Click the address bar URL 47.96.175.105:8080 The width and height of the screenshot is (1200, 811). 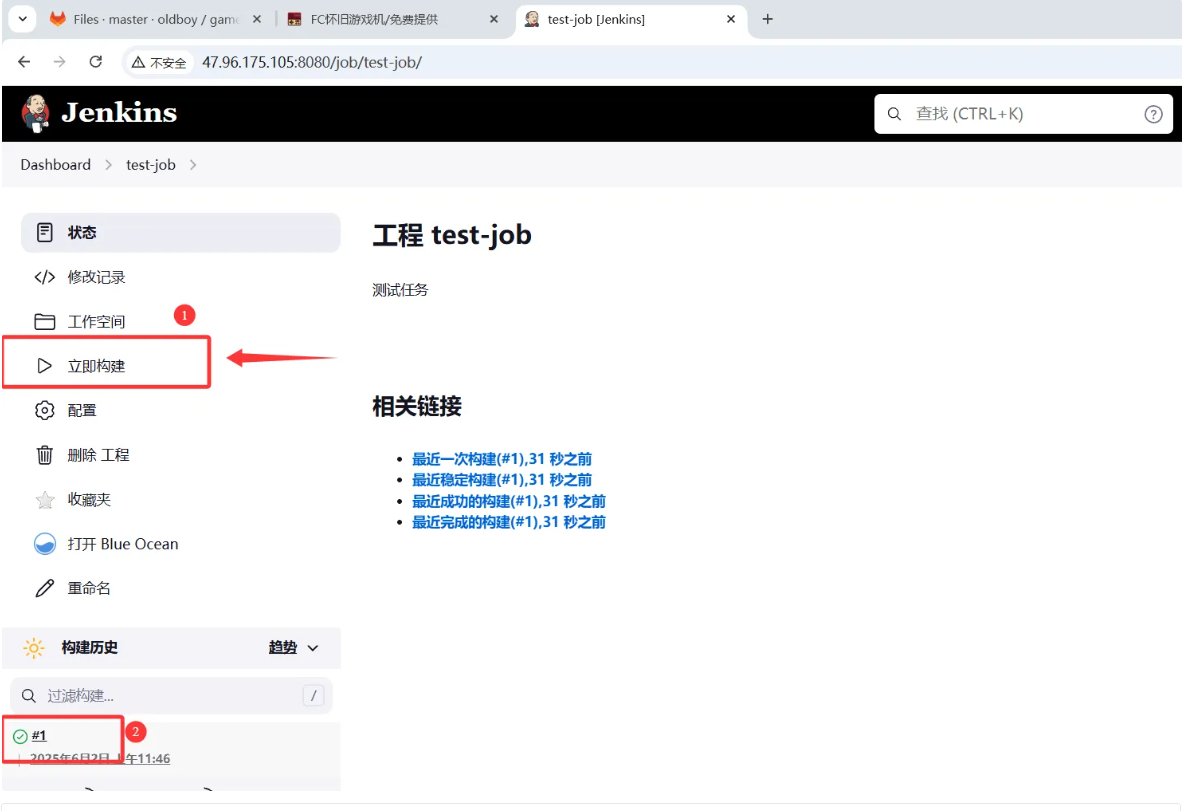tap(312, 62)
